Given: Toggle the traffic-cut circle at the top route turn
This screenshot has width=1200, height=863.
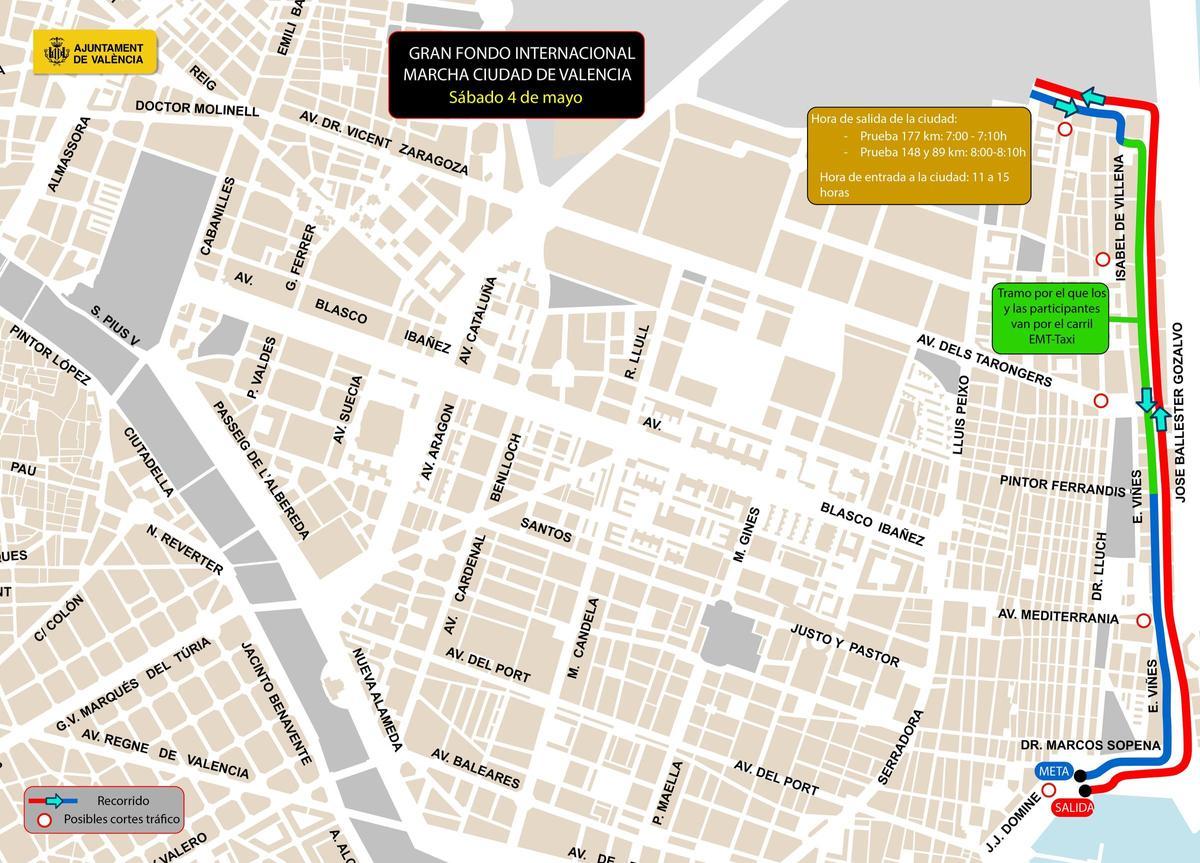Looking at the screenshot, I should (x=1065, y=128).
